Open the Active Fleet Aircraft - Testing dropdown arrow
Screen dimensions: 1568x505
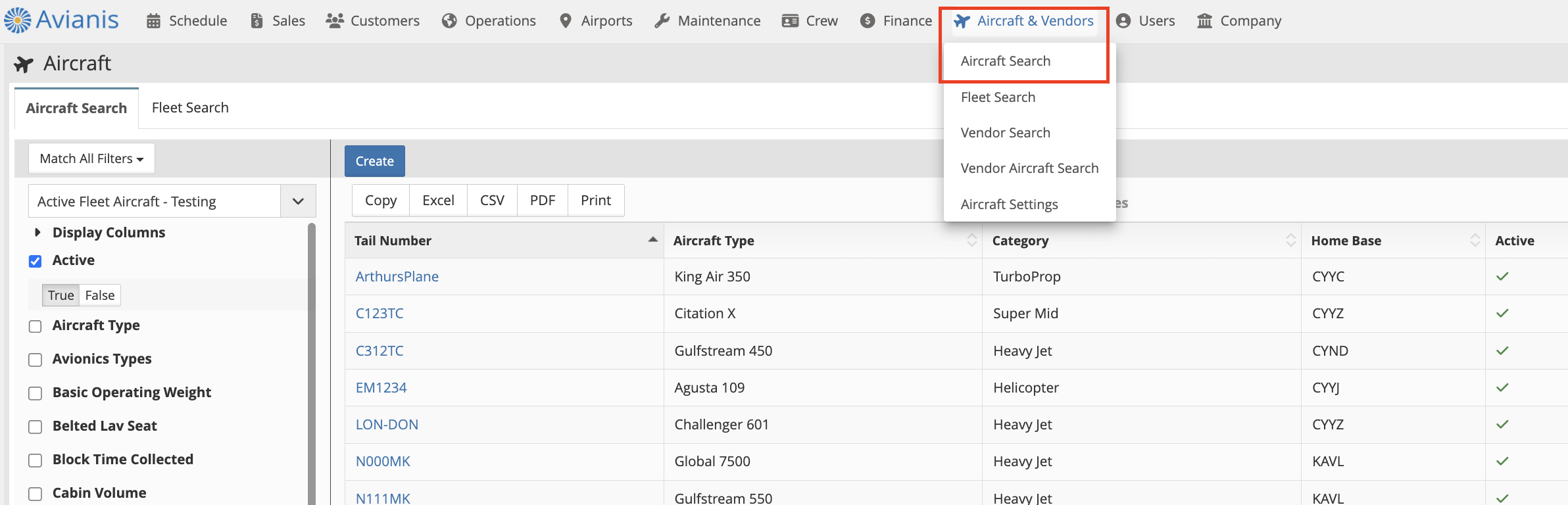coord(298,201)
